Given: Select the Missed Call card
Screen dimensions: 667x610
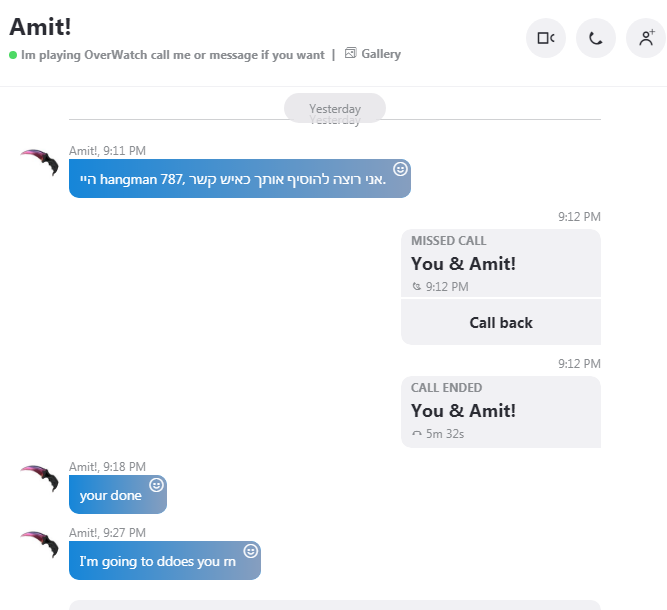Looking at the screenshot, I should (x=501, y=263).
